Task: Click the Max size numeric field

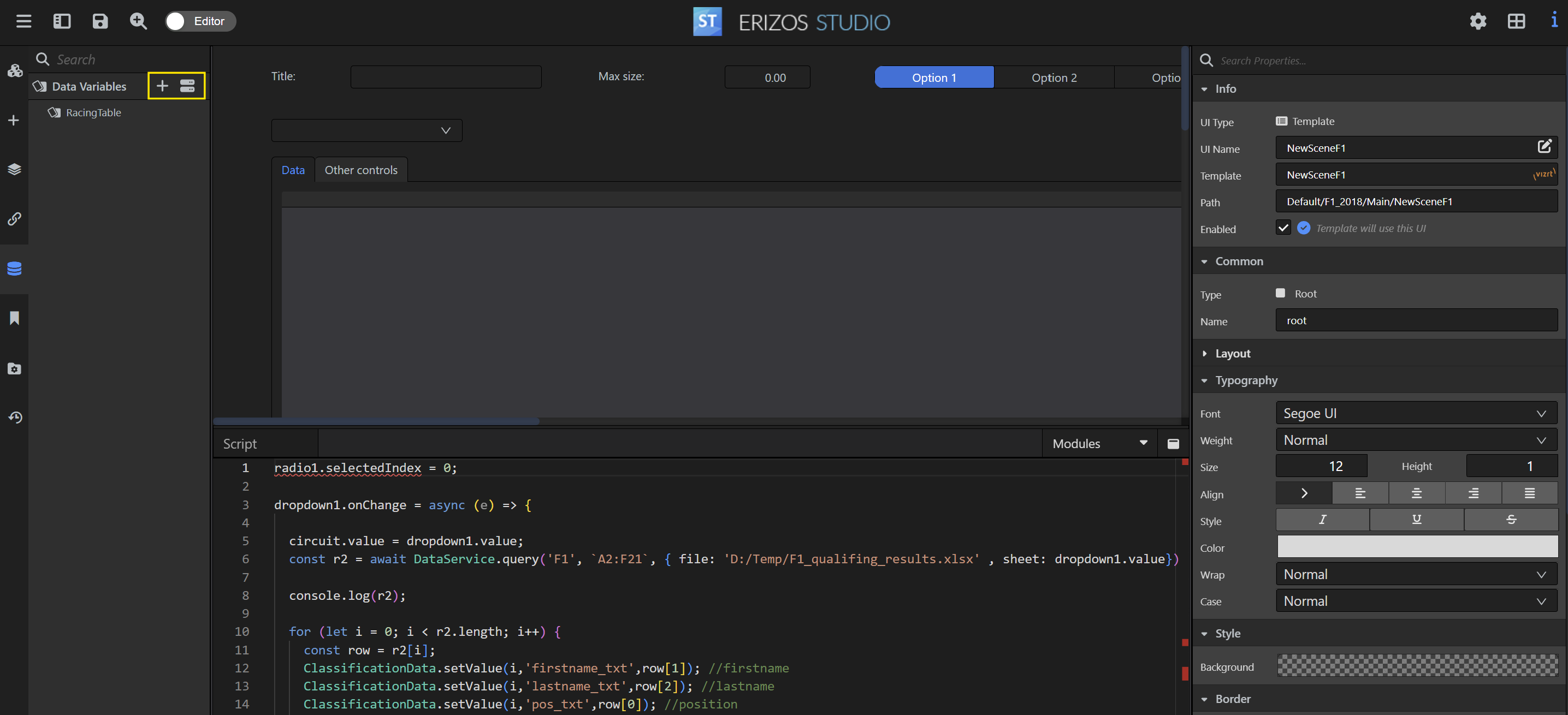Action: 767,78
